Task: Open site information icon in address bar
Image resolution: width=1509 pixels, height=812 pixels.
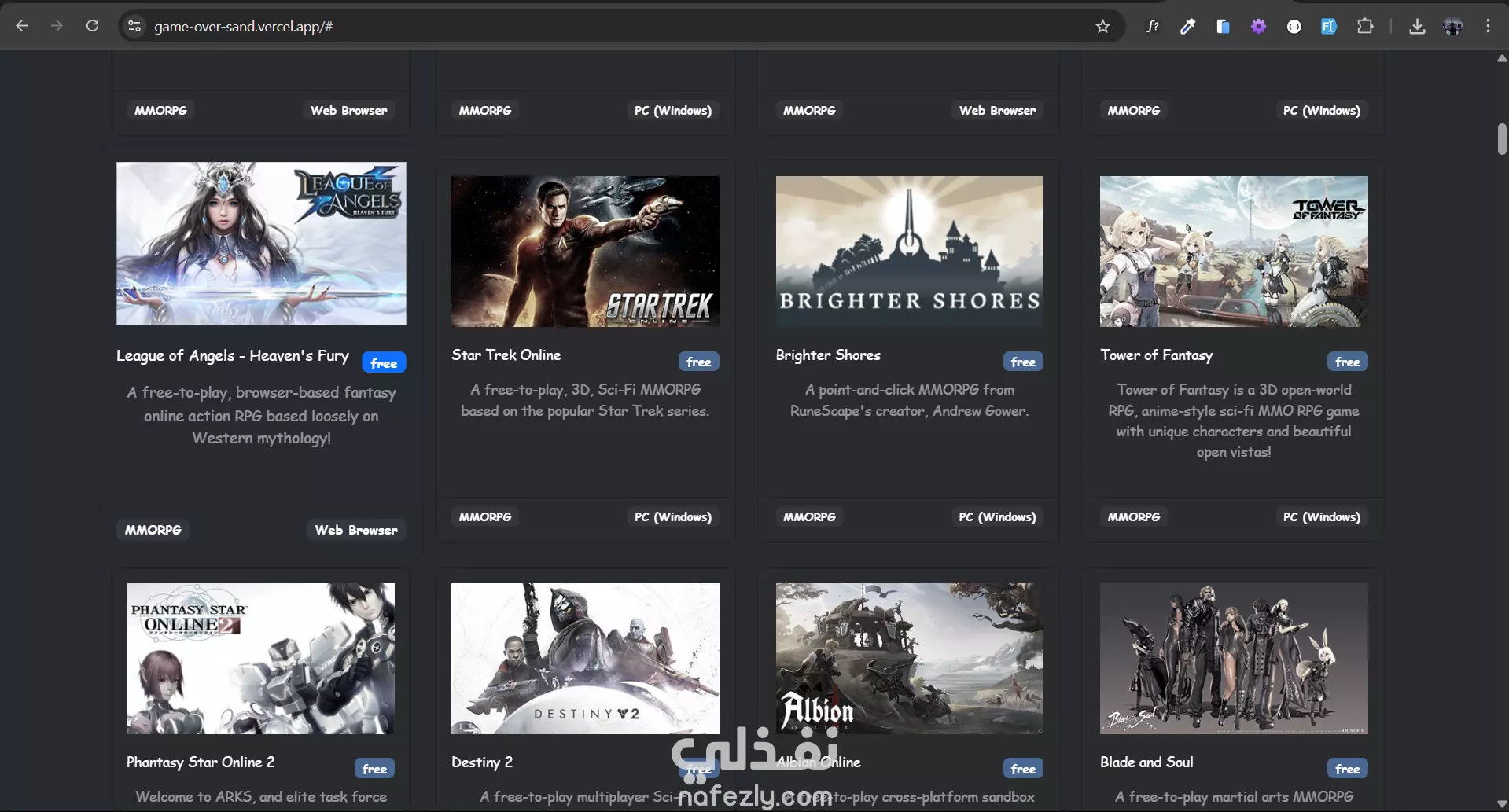Action: 134,26
